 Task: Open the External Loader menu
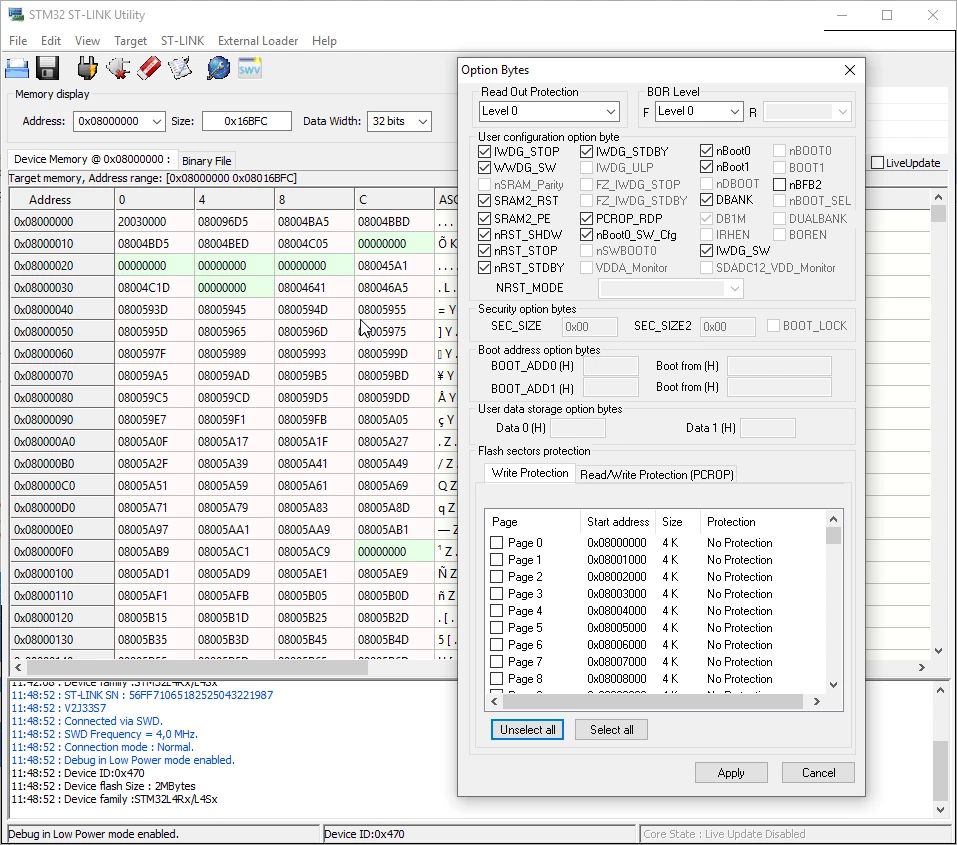tap(258, 41)
